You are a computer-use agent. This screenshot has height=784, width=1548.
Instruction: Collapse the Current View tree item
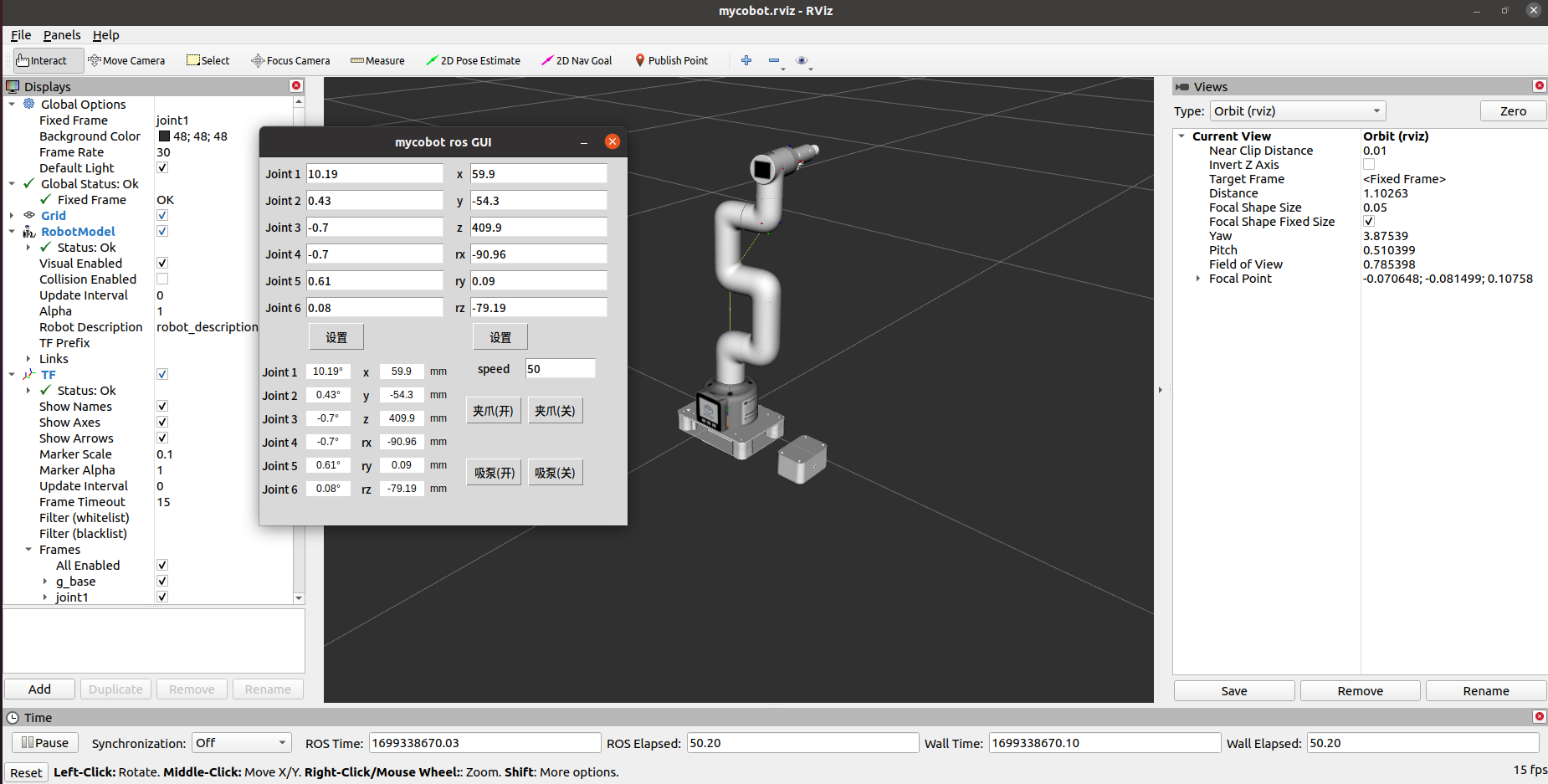1182,136
